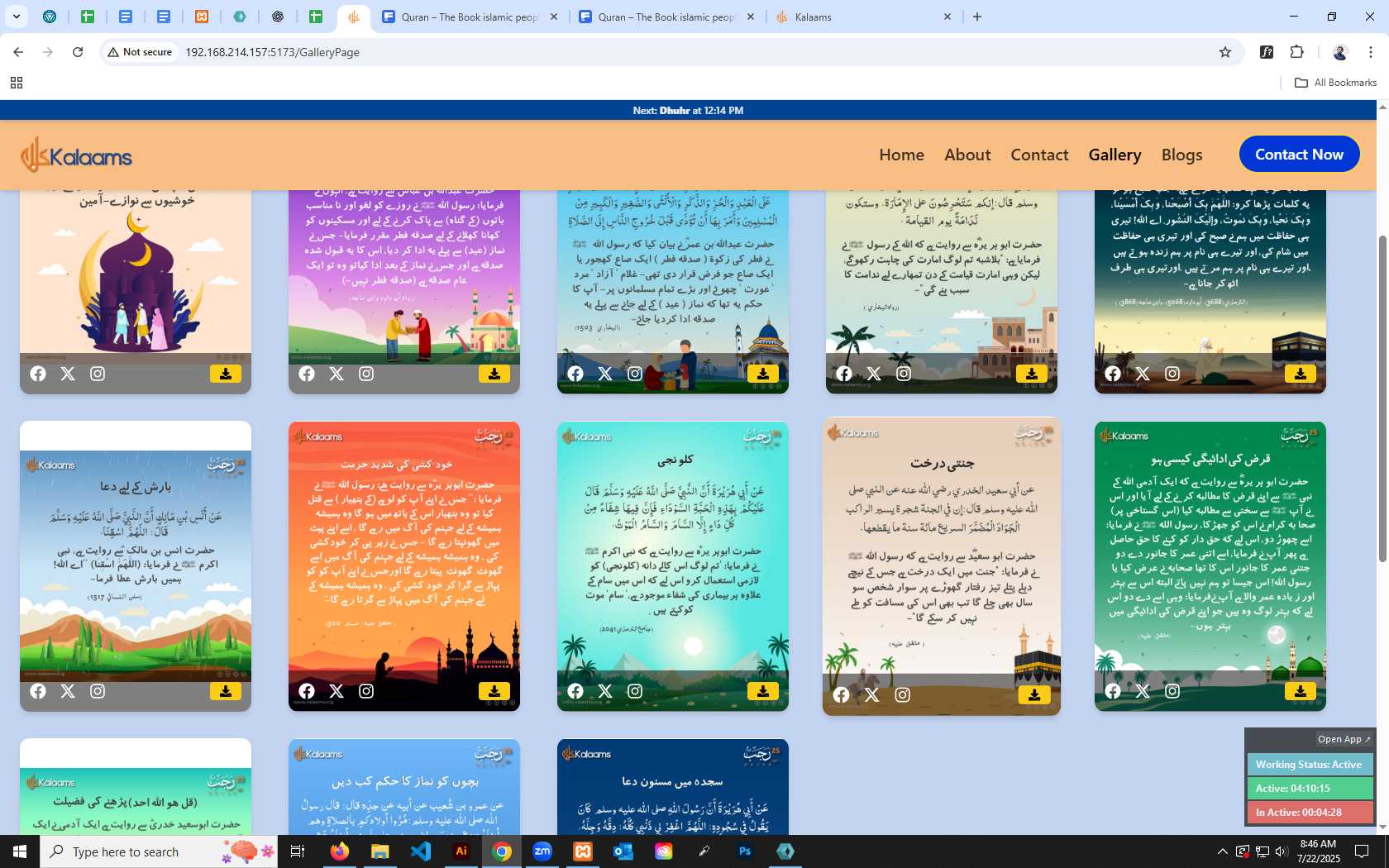Open the Chrome three-dot menu

click(1371, 52)
